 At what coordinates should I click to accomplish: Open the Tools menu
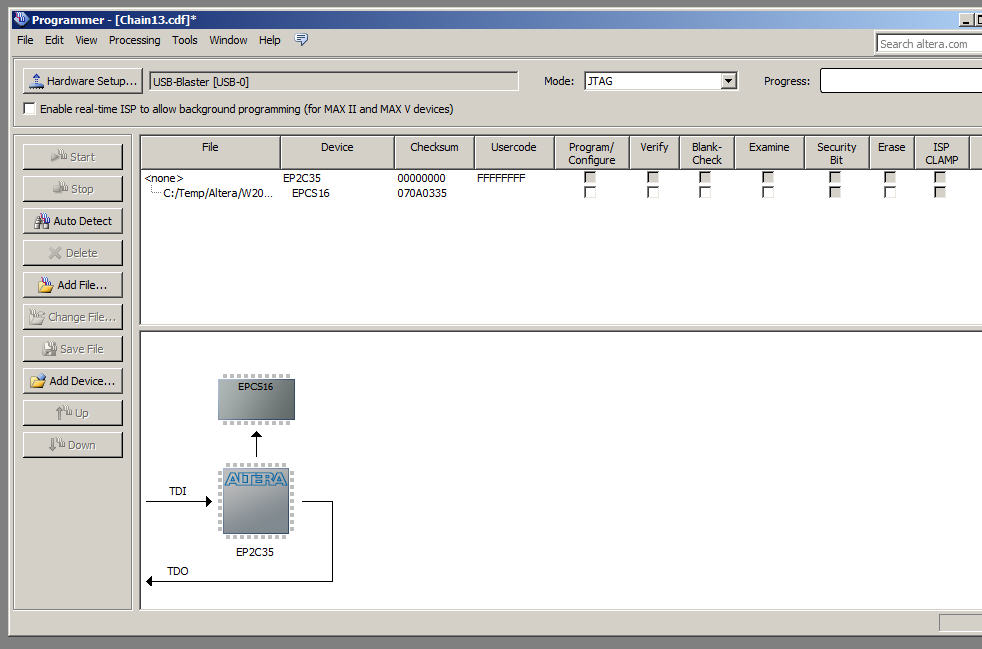click(x=184, y=40)
